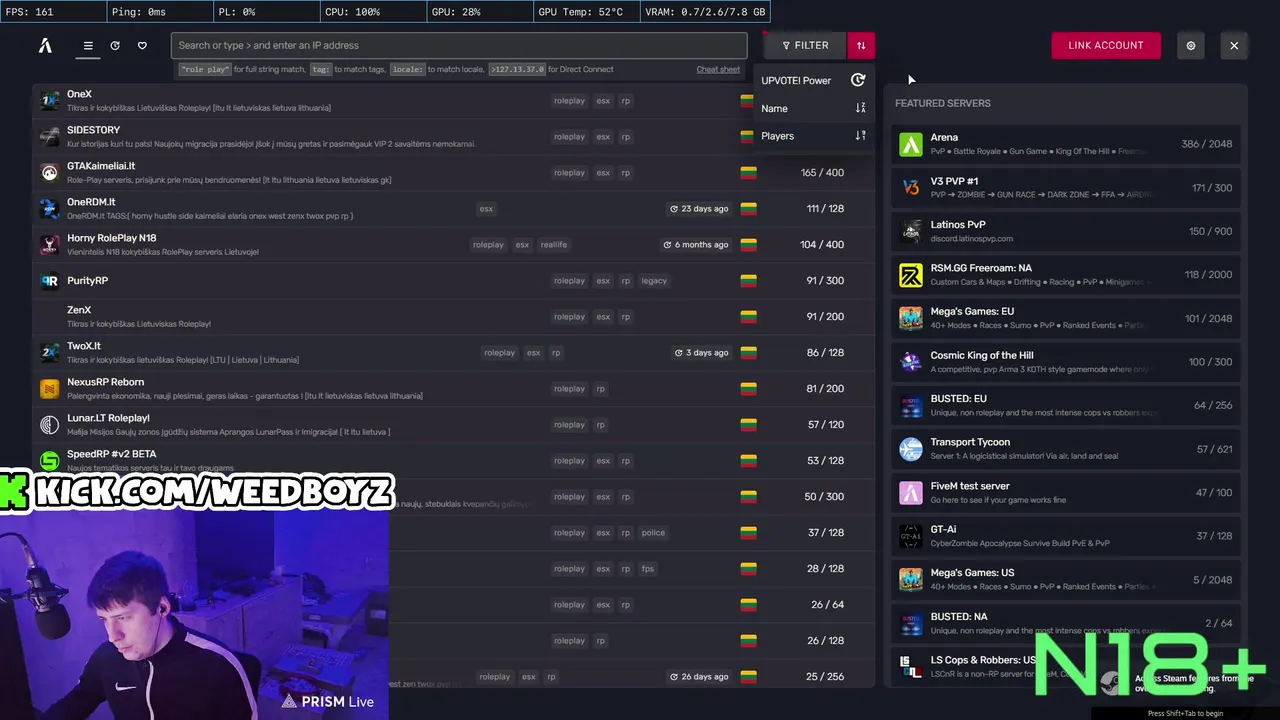Click the OneRDM.lt server icon
The height and width of the screenshot is (720, 1280).
49,208
